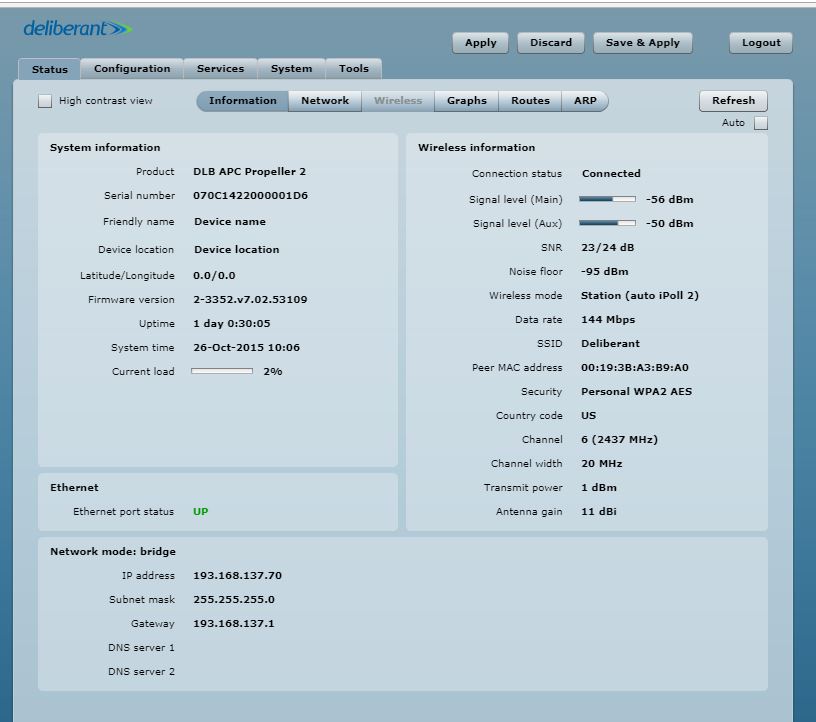
Task: Go to the System tab
Action: tap(291, 69)
